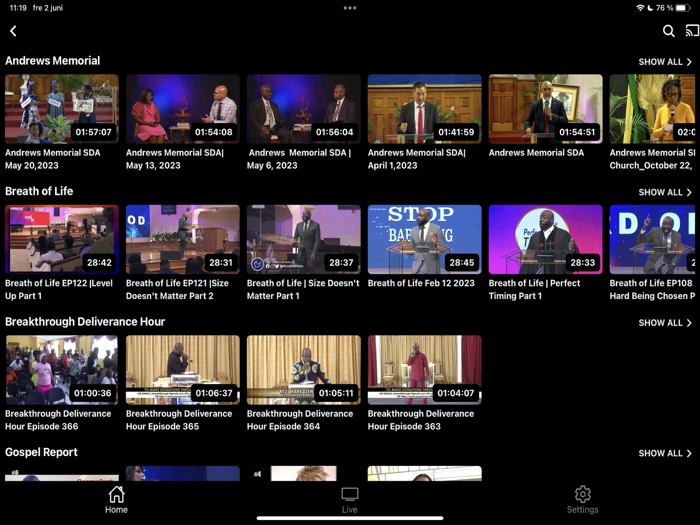Play Breath of Life EP121 thumbnail
This screenshot has height=525, width=700.
point(183,239)
